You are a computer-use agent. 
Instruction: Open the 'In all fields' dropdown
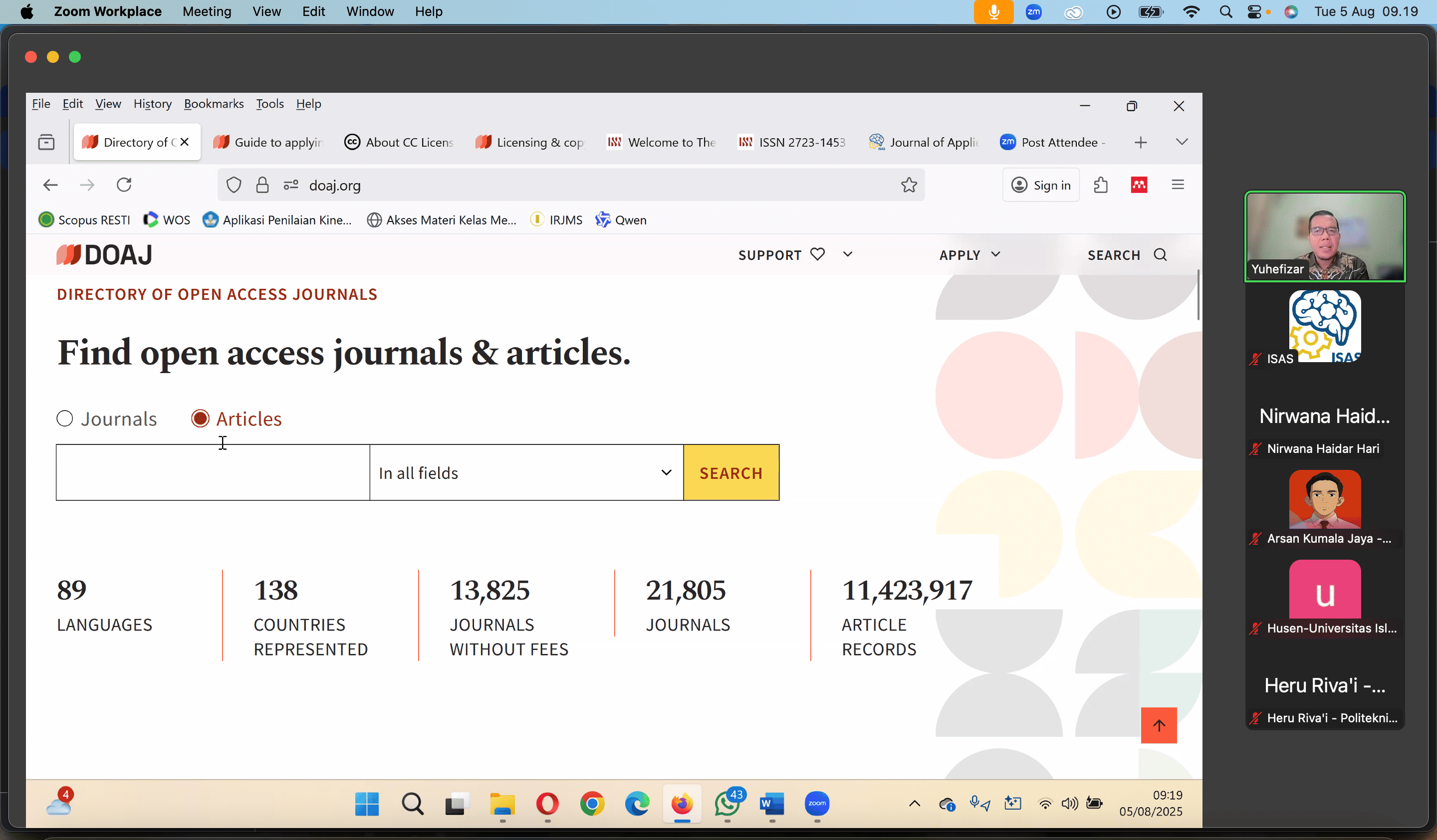tap(526, 472)
